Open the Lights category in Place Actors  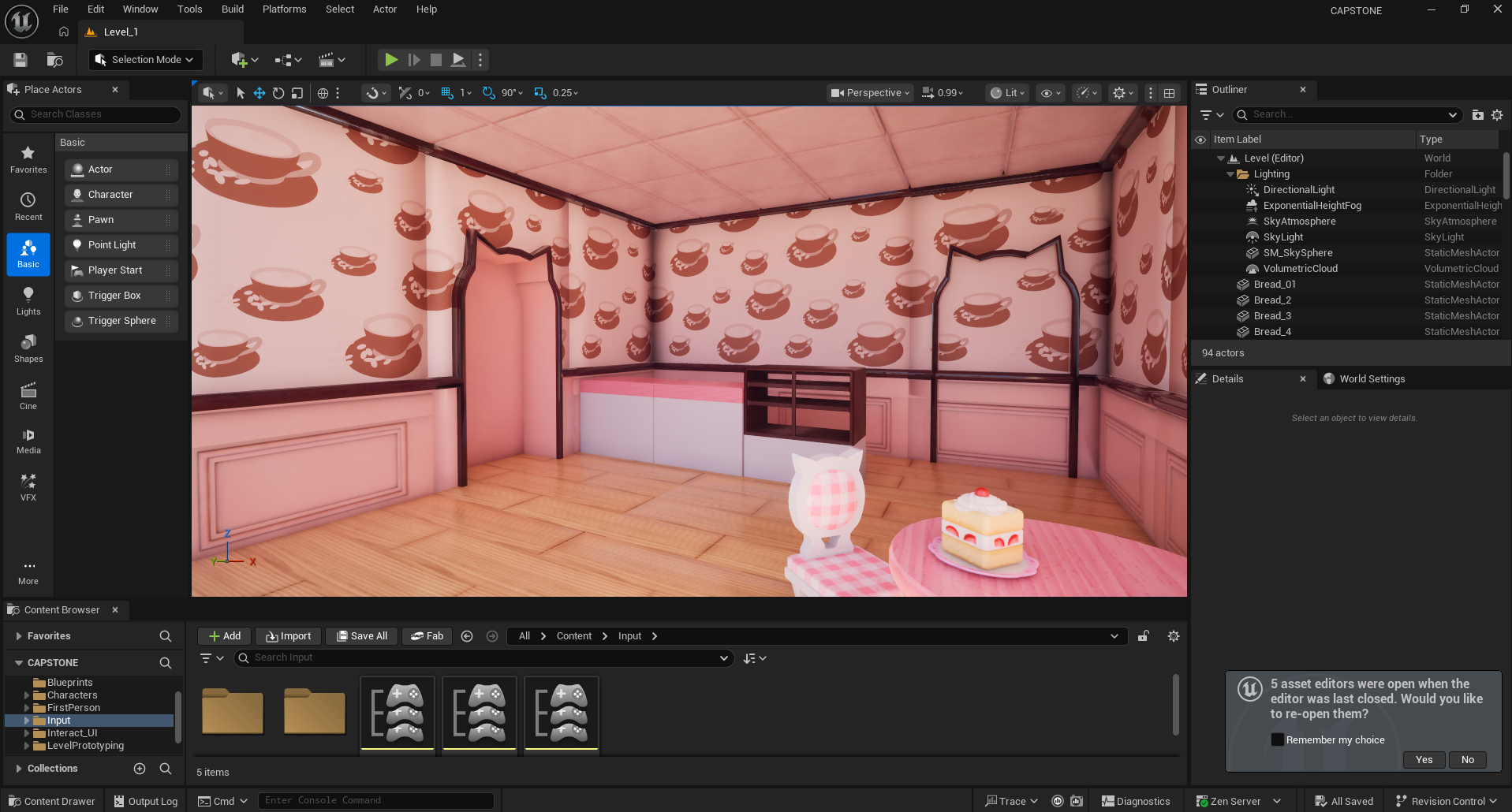click(x=28, y=301)
